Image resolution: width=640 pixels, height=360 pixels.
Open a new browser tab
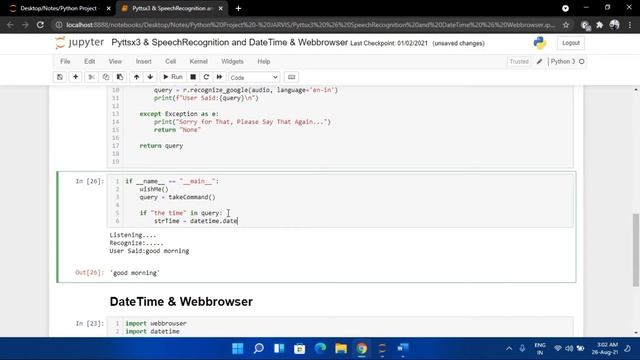point(238,8)
